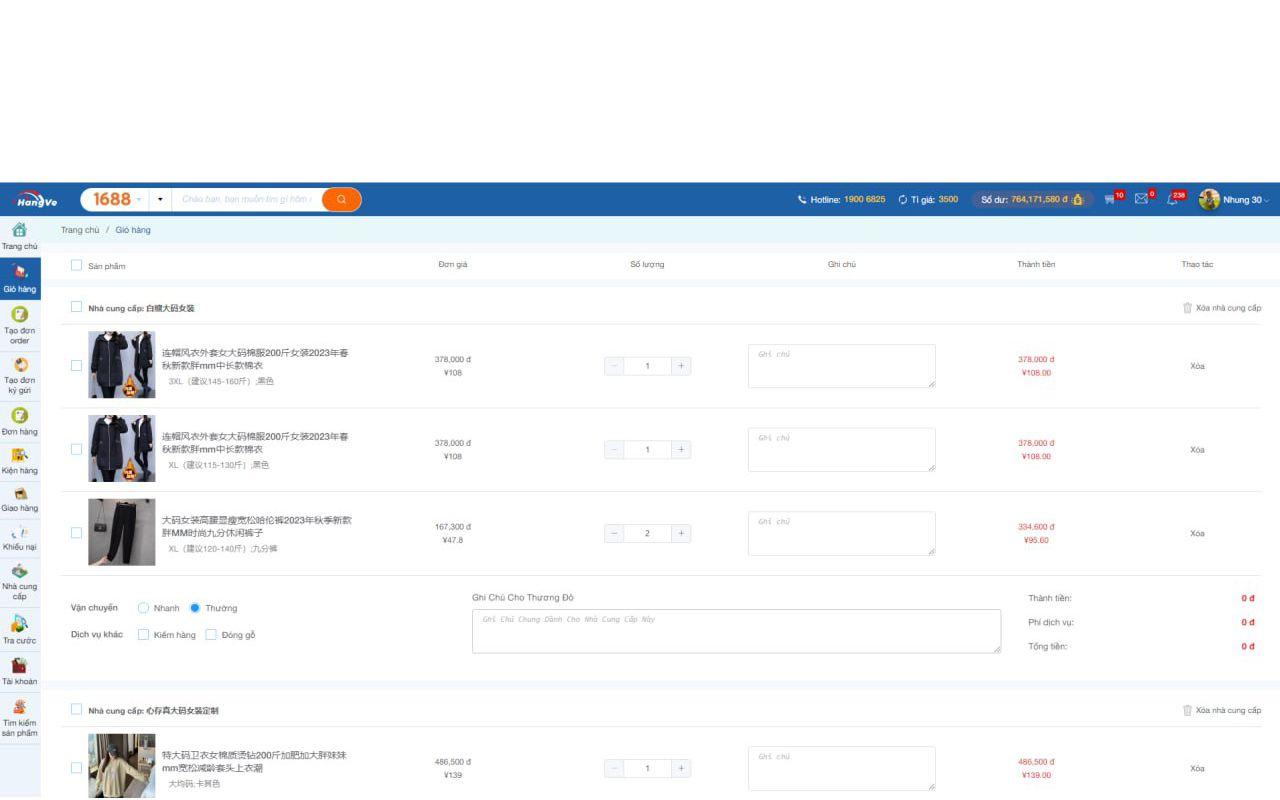Click Xóa for the first product row
Screen dimensions: 1280x800
point(1197,366)
